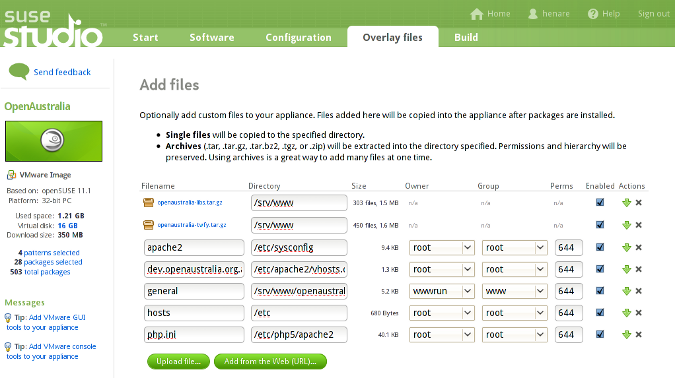Click the VMware Image icon
This screenshot has width=675, height=378.
click(x=11, y=175)
